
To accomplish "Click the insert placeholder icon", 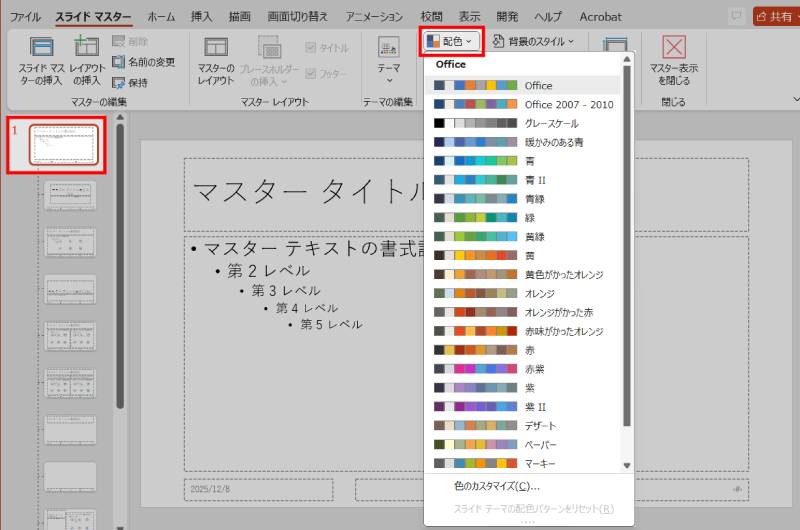I will pyautogui.click(x=269, y=46).
